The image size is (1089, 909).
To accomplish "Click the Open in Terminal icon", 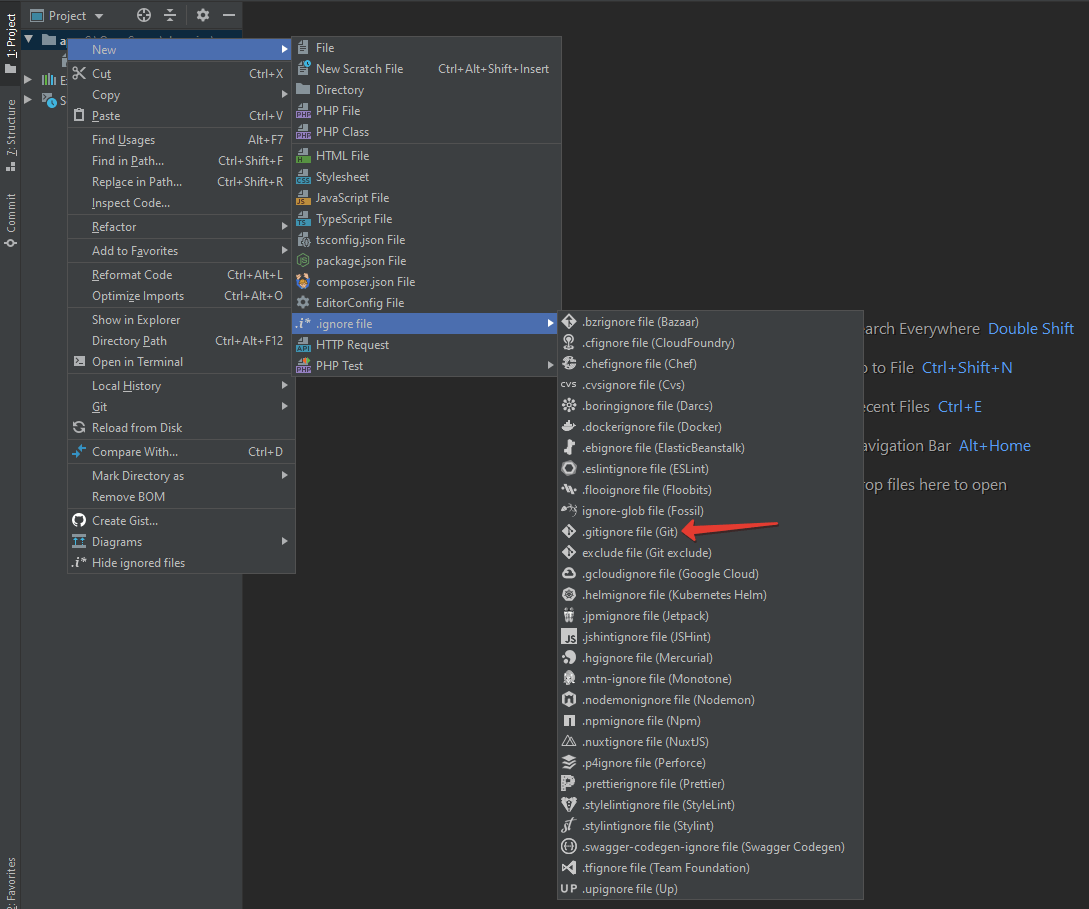I will point(80,362).
